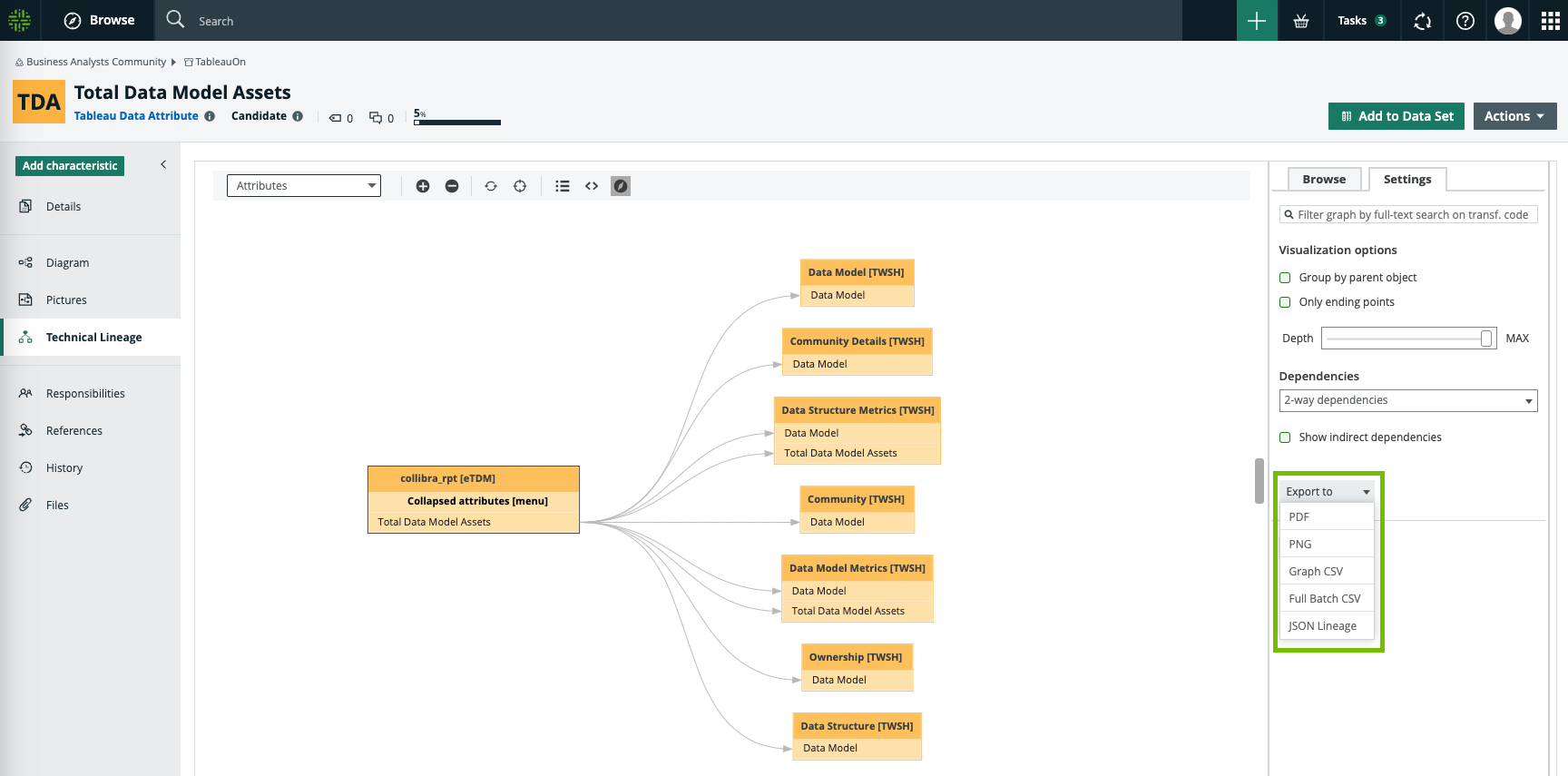Click the zoom out minus icon
Screen dimensions: 1568x776
click(452, 186)
